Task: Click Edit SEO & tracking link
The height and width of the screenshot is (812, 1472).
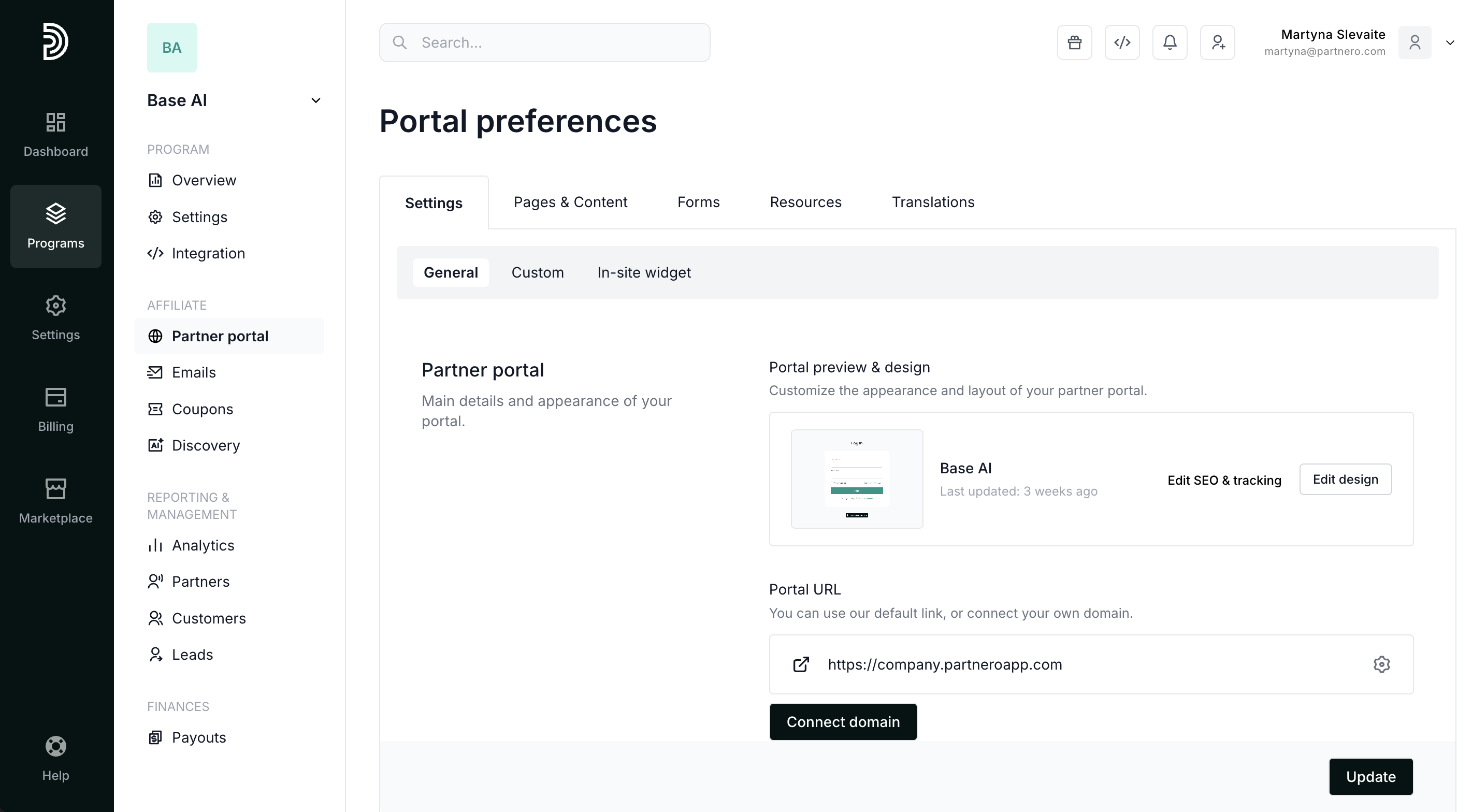Action: pos(1224,480)
